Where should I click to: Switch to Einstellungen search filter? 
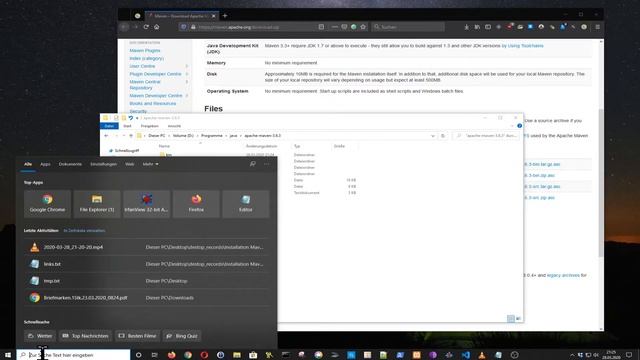point(103,164)
